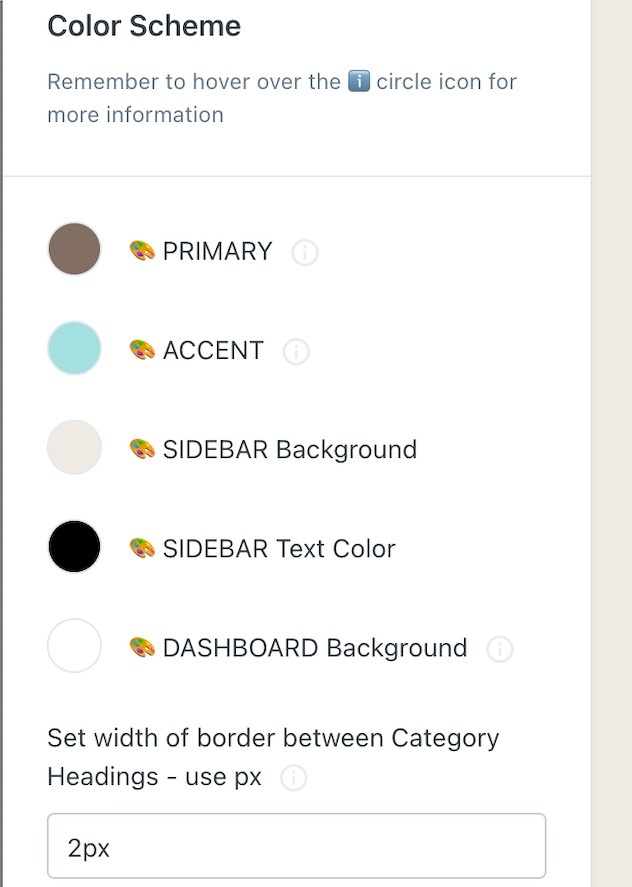Viewport: 632px width, 887px height.
Task: Click the DASHBOARD Background info icon
Action: [500, 649]
